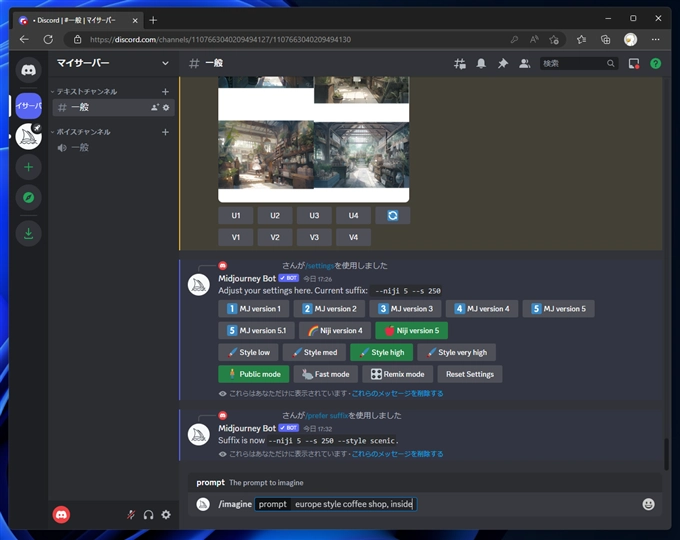680x540 pixels.
Task: Select Style low option
Action: pyautogui.click(x=248, y=352)
